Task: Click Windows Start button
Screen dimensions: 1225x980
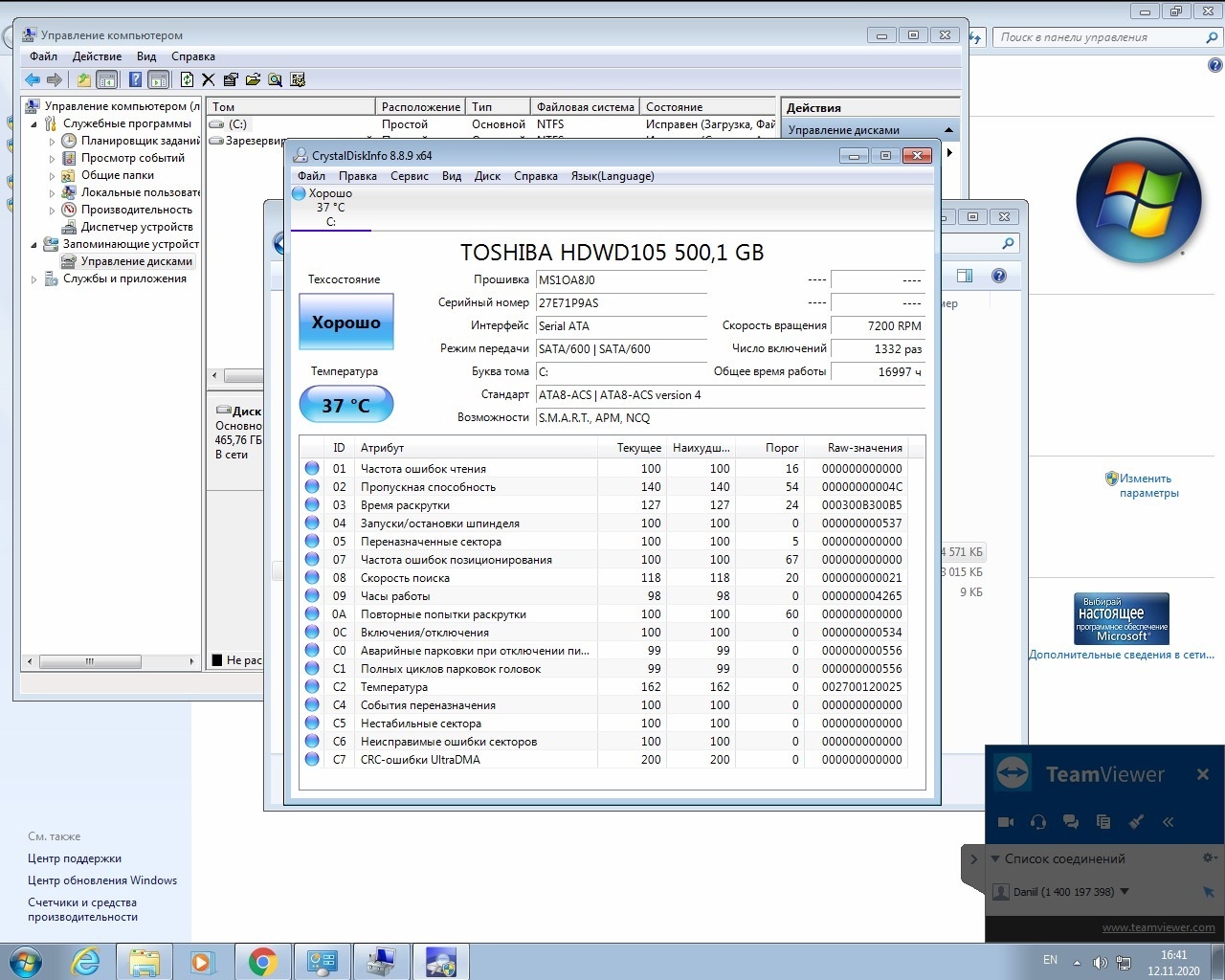Action: pos(25,961)
